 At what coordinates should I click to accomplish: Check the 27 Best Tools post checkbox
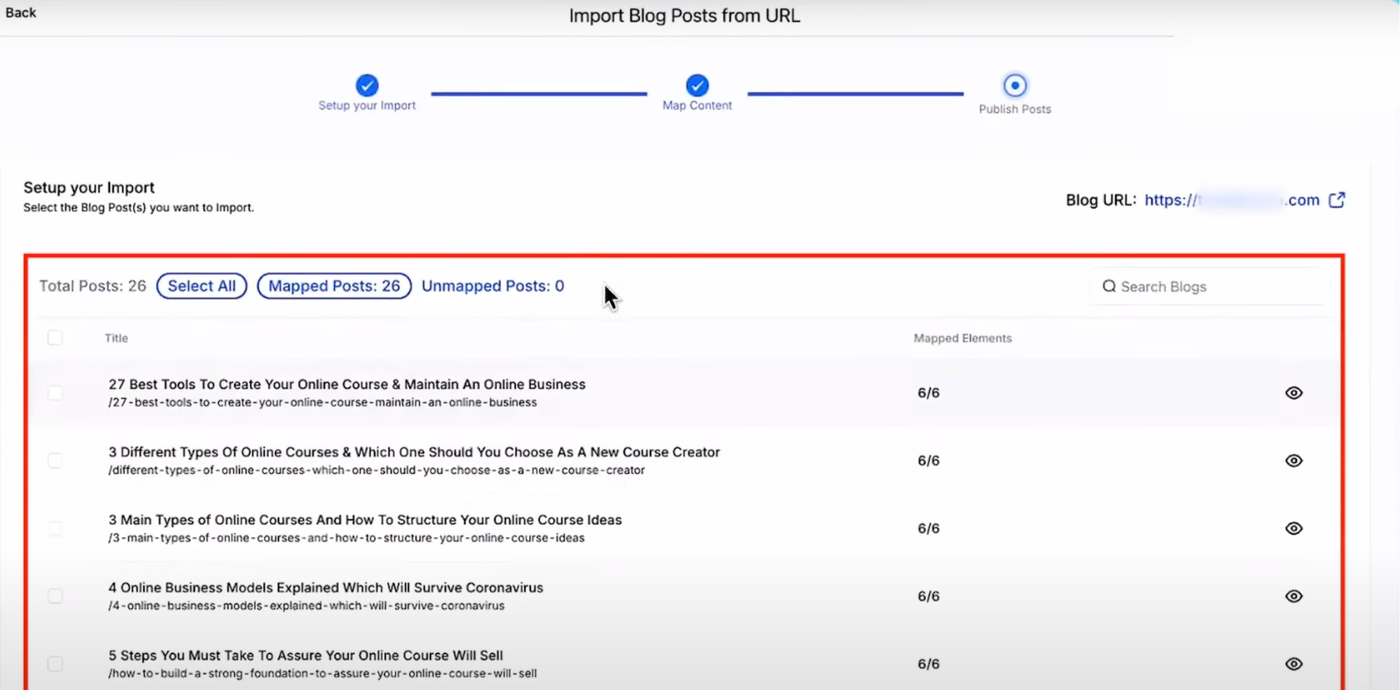coord(55,393)
